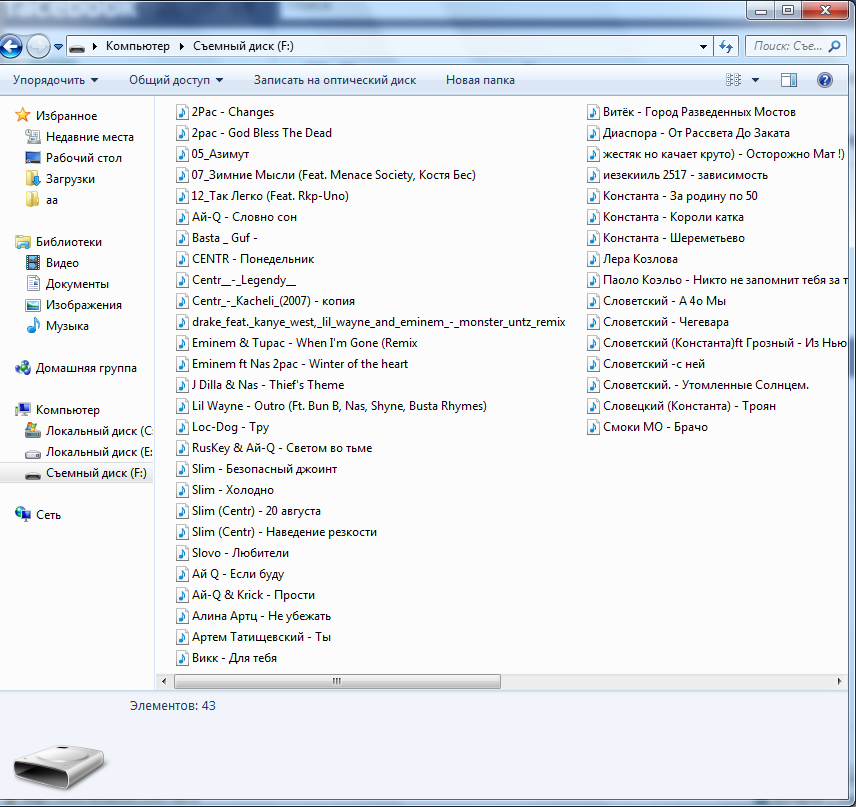Click audio icon of Витёк - Город Разведенных Мостов
This screenshot has width=856, height=807.
tap(593, 112)
